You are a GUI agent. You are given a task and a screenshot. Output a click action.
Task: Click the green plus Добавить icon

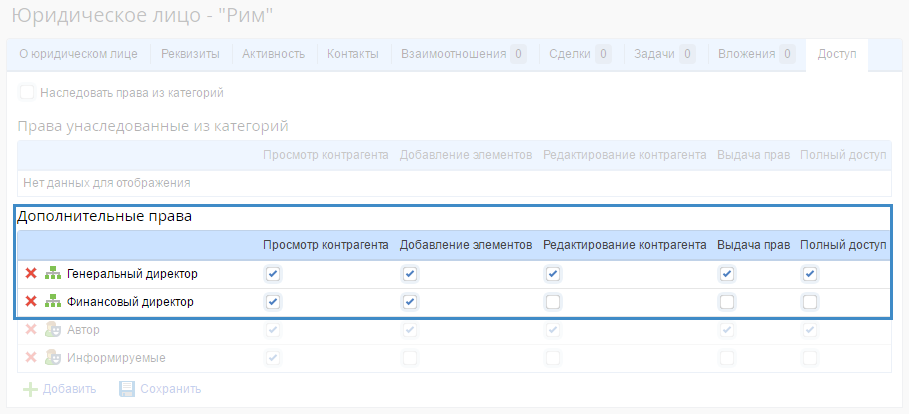click(x=30, y=389)
